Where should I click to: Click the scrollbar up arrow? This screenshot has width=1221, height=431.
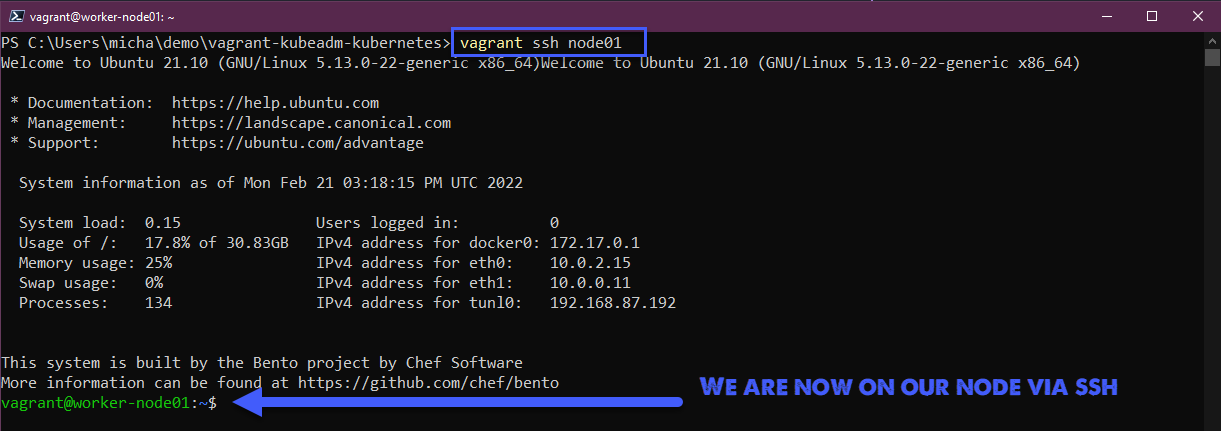tap(1211, 39)
